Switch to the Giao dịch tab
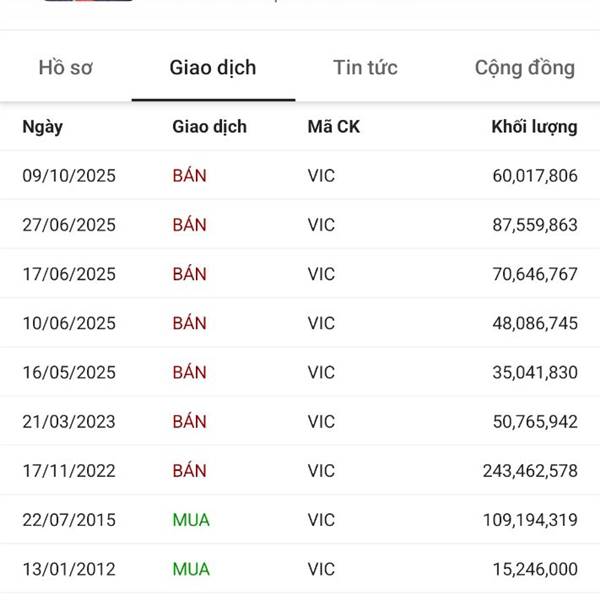Viewport: 600px width, 600px height. pyautogui.click(x=213, y=68)
